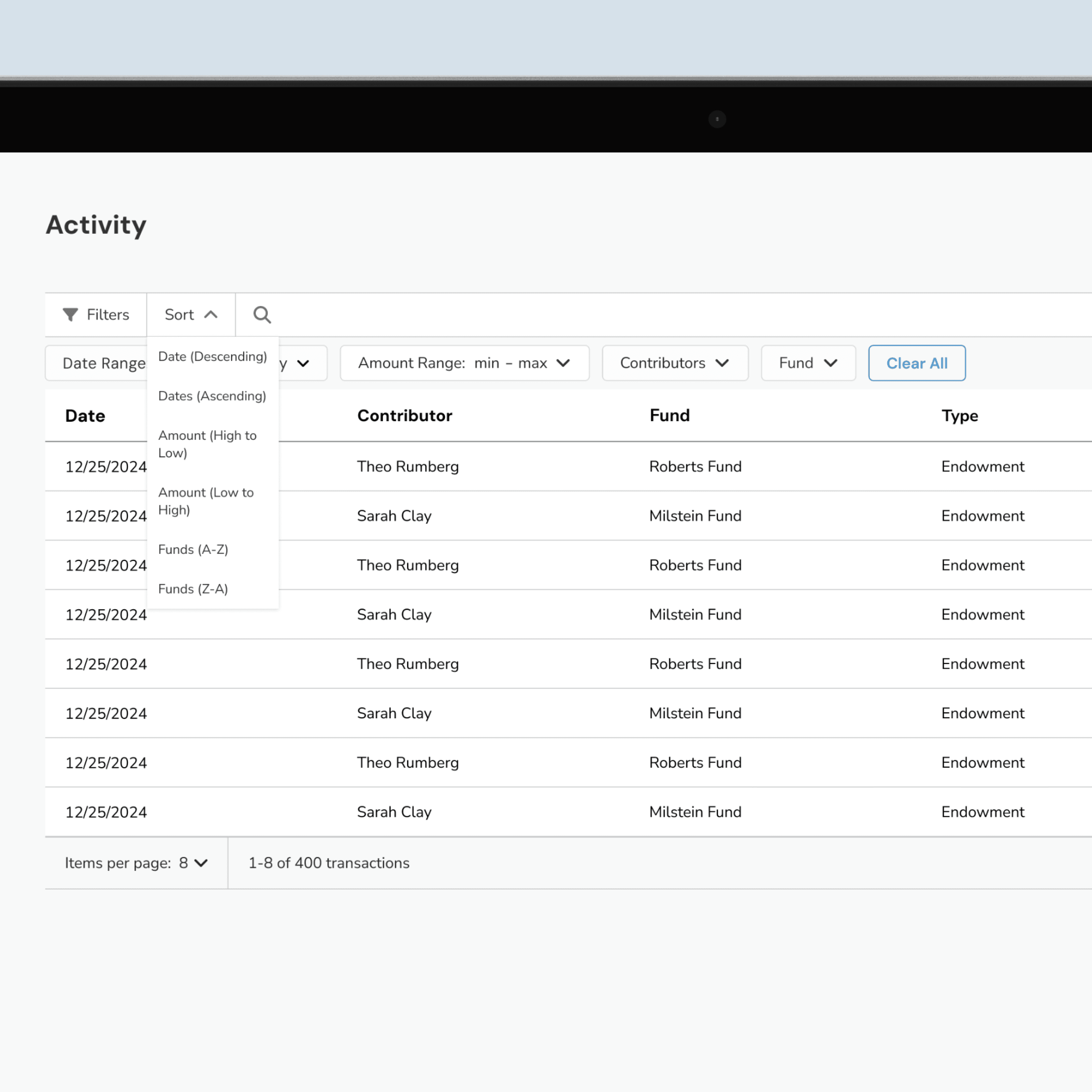Sort by Amount (High to Low)
Screen dimensions: 1092x1092
207,444
